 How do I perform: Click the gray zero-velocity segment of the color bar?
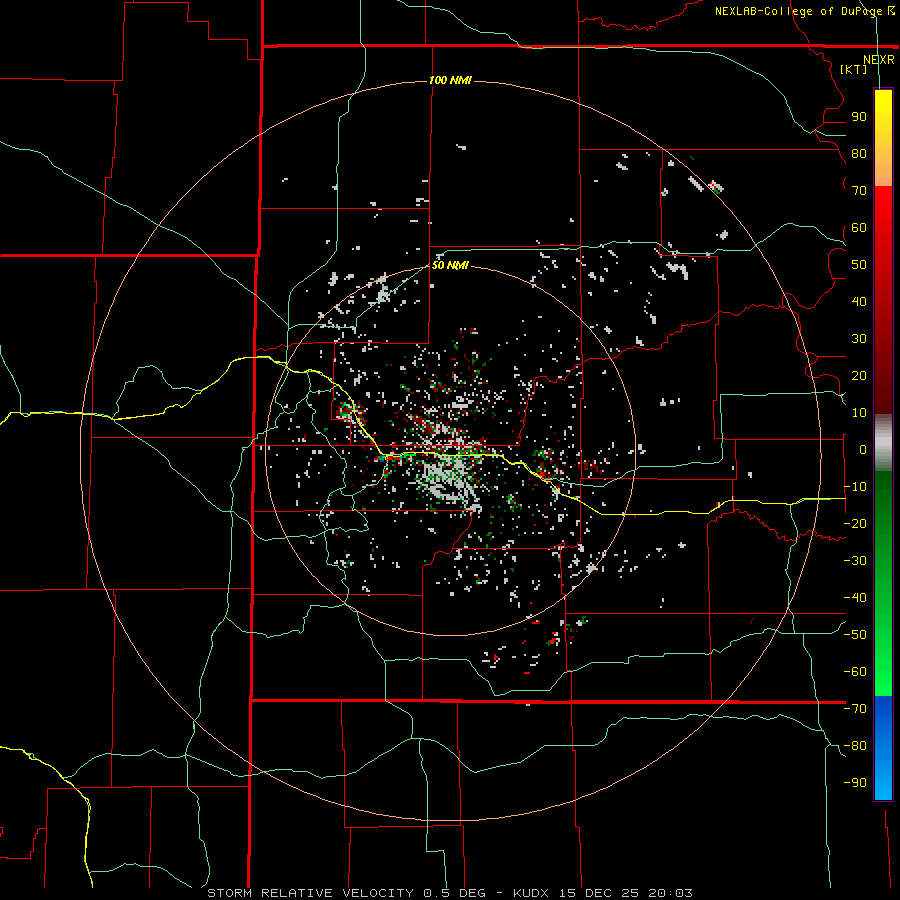(x=883, y=443)
